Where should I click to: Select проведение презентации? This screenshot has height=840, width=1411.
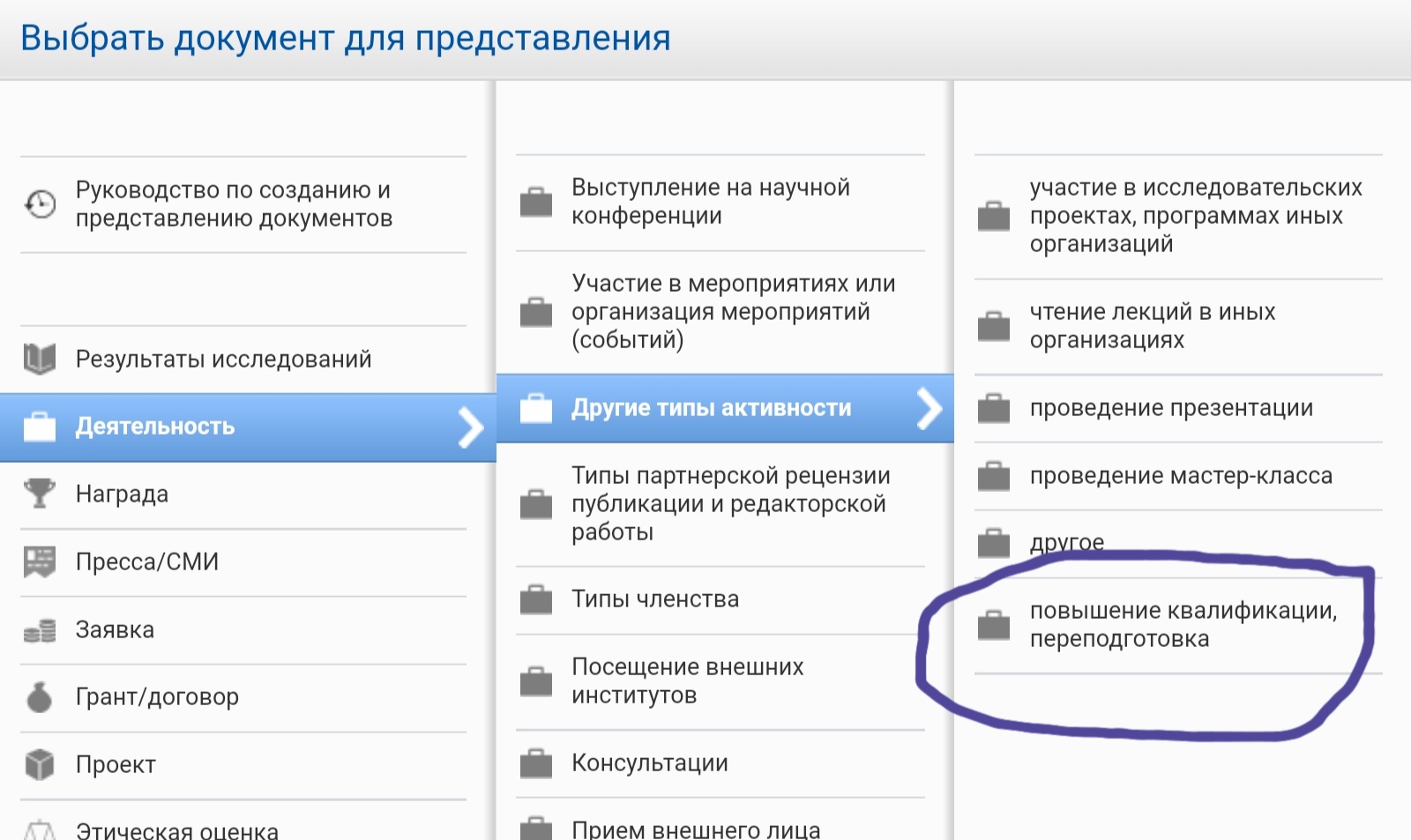(x=1178, y=408)
